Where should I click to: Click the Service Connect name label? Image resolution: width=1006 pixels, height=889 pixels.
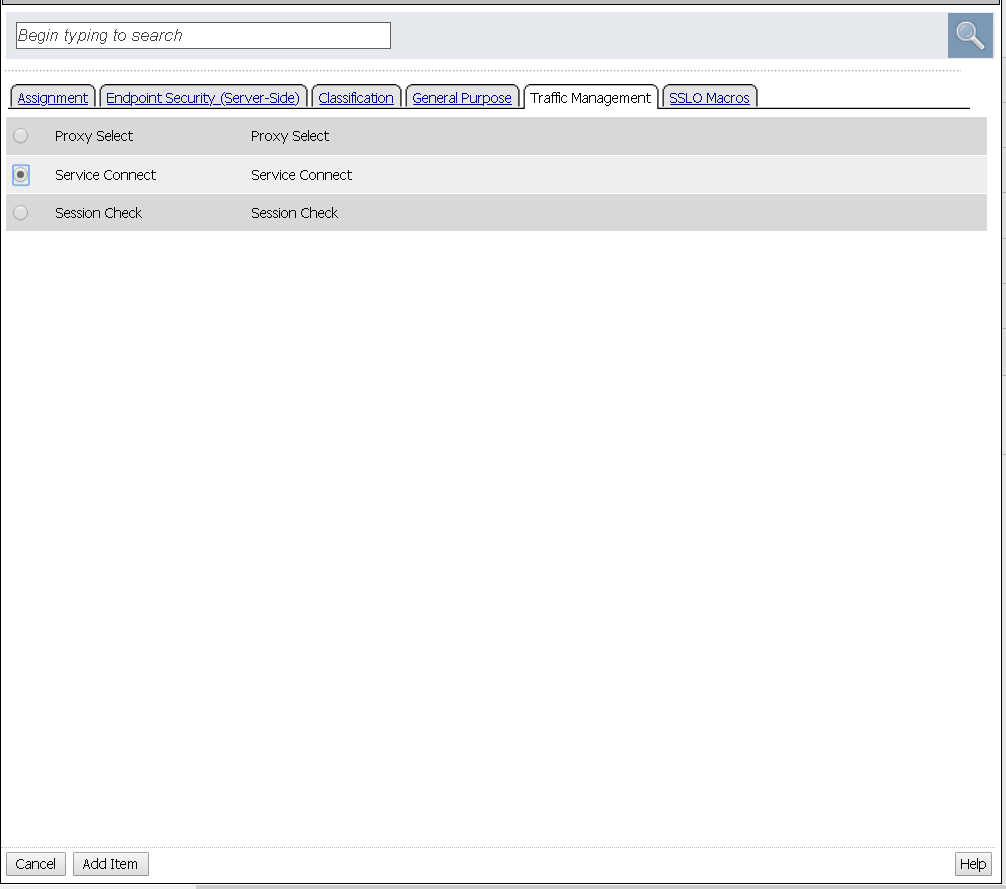point(105,174)
